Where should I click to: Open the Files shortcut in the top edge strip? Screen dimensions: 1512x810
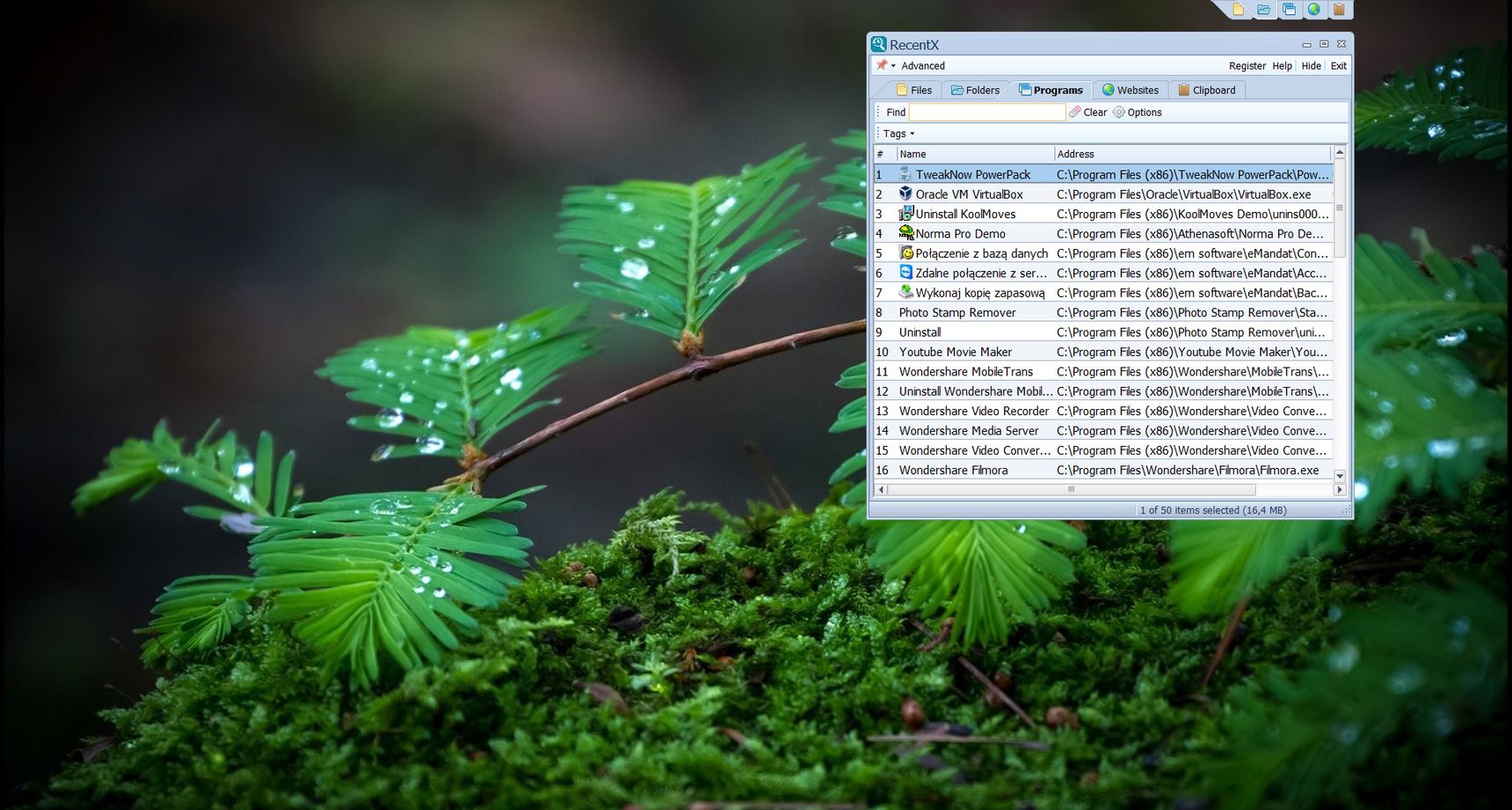point(1239,10)
